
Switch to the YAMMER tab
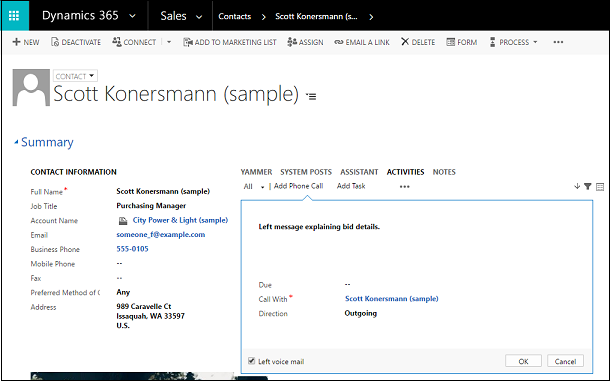point(256,172)
